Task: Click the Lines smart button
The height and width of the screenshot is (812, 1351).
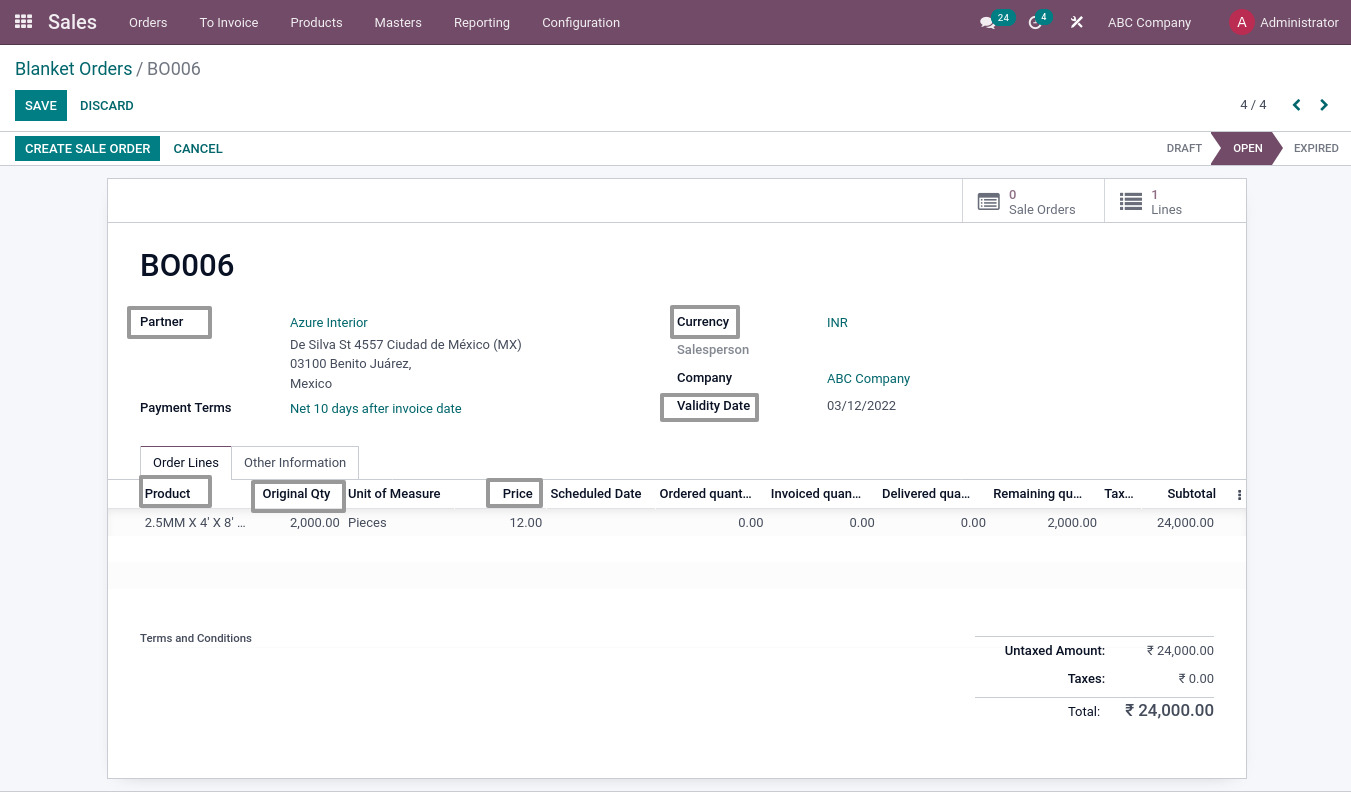Action: point(1160,201)
